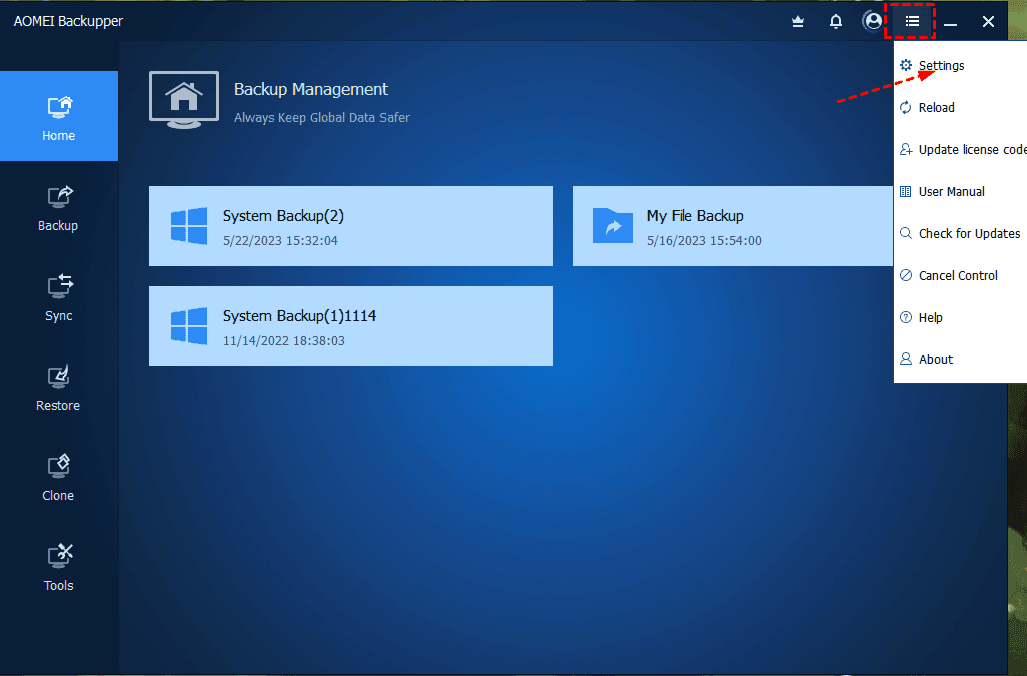Viewport: 1027px width, 676px height.
Task: Open the Restore section in sidebar
Action: coord(58,389)
